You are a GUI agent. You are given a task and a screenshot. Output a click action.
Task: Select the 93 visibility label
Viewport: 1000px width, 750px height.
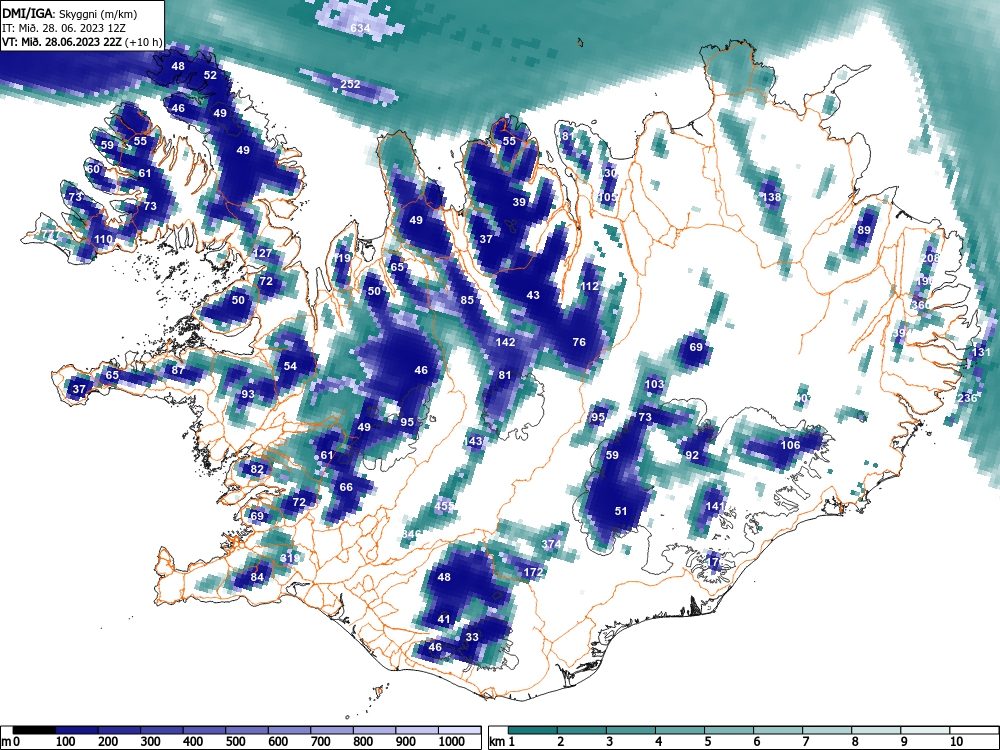click(247, 394)
